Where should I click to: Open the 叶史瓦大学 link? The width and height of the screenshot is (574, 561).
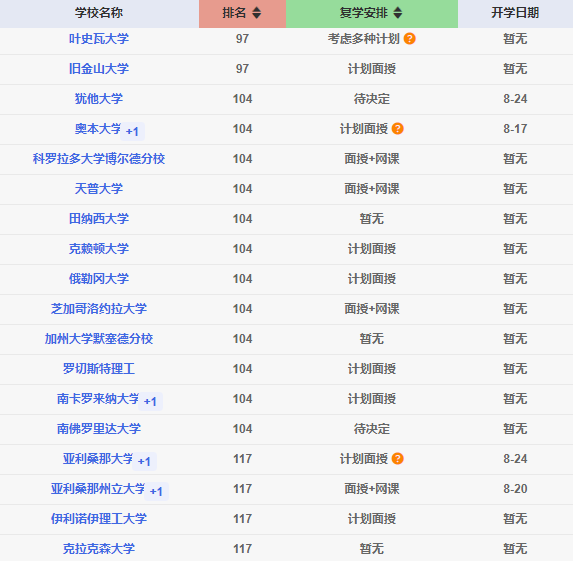(99, 38)
